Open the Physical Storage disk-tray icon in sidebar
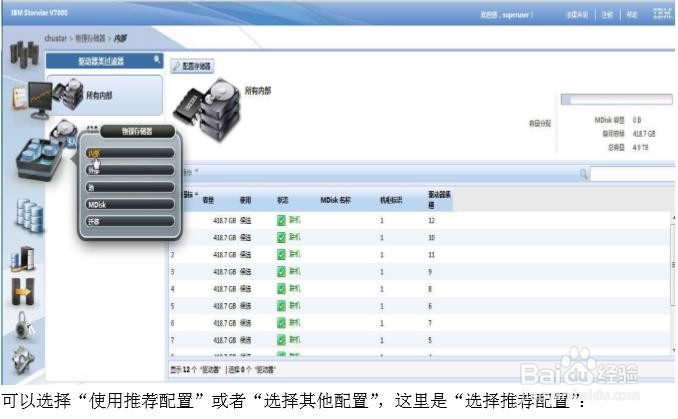The width and height of the screenshot is (678, 419). click(x=40, y=159)
